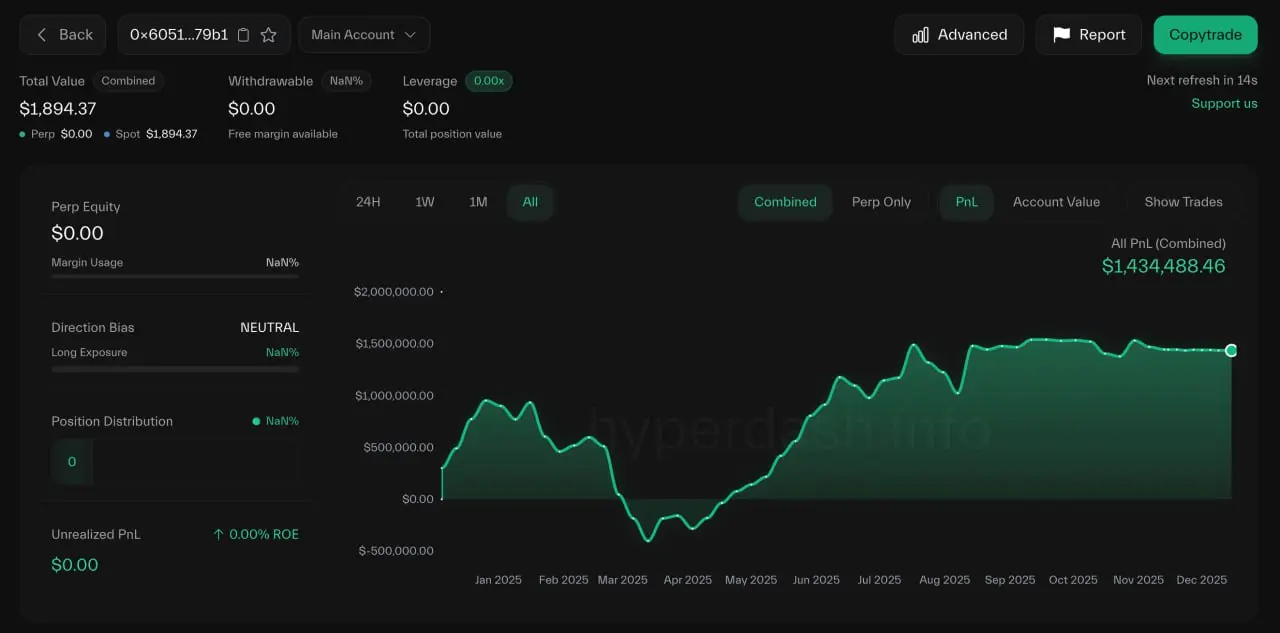Screen dimensions: 1280x633
Task: Click the Withdrawable NaN% badge
Action: tap(346, 81)
